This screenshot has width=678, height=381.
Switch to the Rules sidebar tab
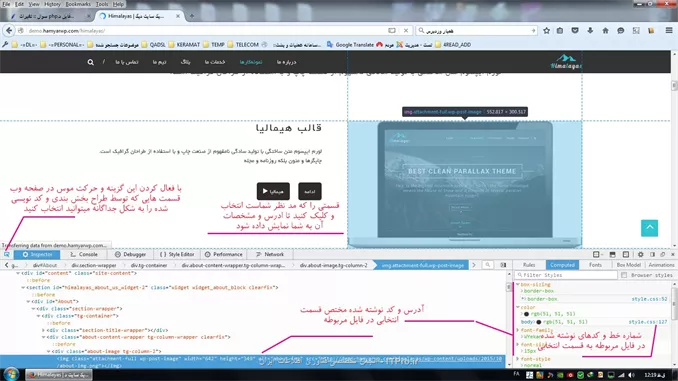pyautogui.click(x=529, y=265)
